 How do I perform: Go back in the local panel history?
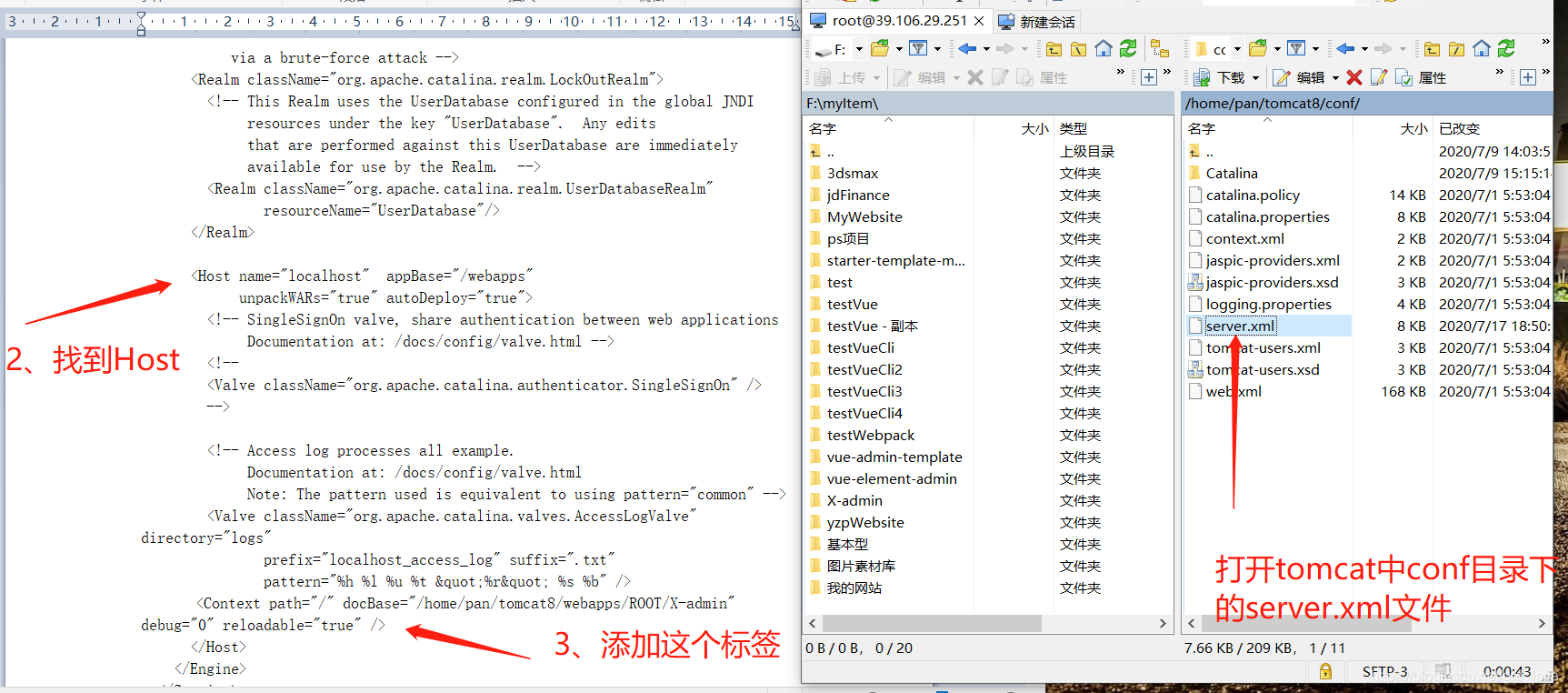pyautogui.click(x=967, y=48)
